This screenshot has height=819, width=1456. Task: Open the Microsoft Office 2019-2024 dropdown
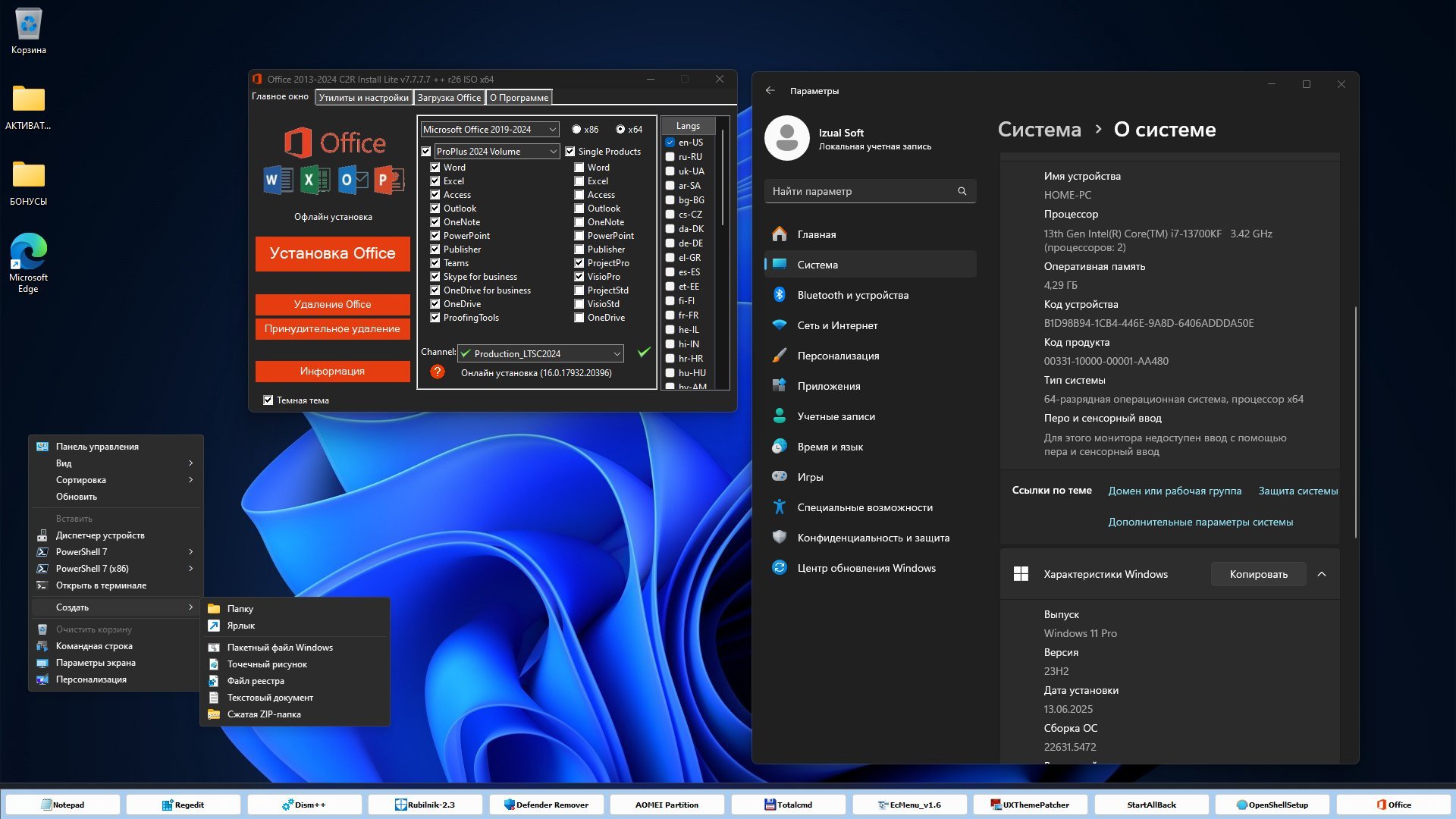click(490, 130)
